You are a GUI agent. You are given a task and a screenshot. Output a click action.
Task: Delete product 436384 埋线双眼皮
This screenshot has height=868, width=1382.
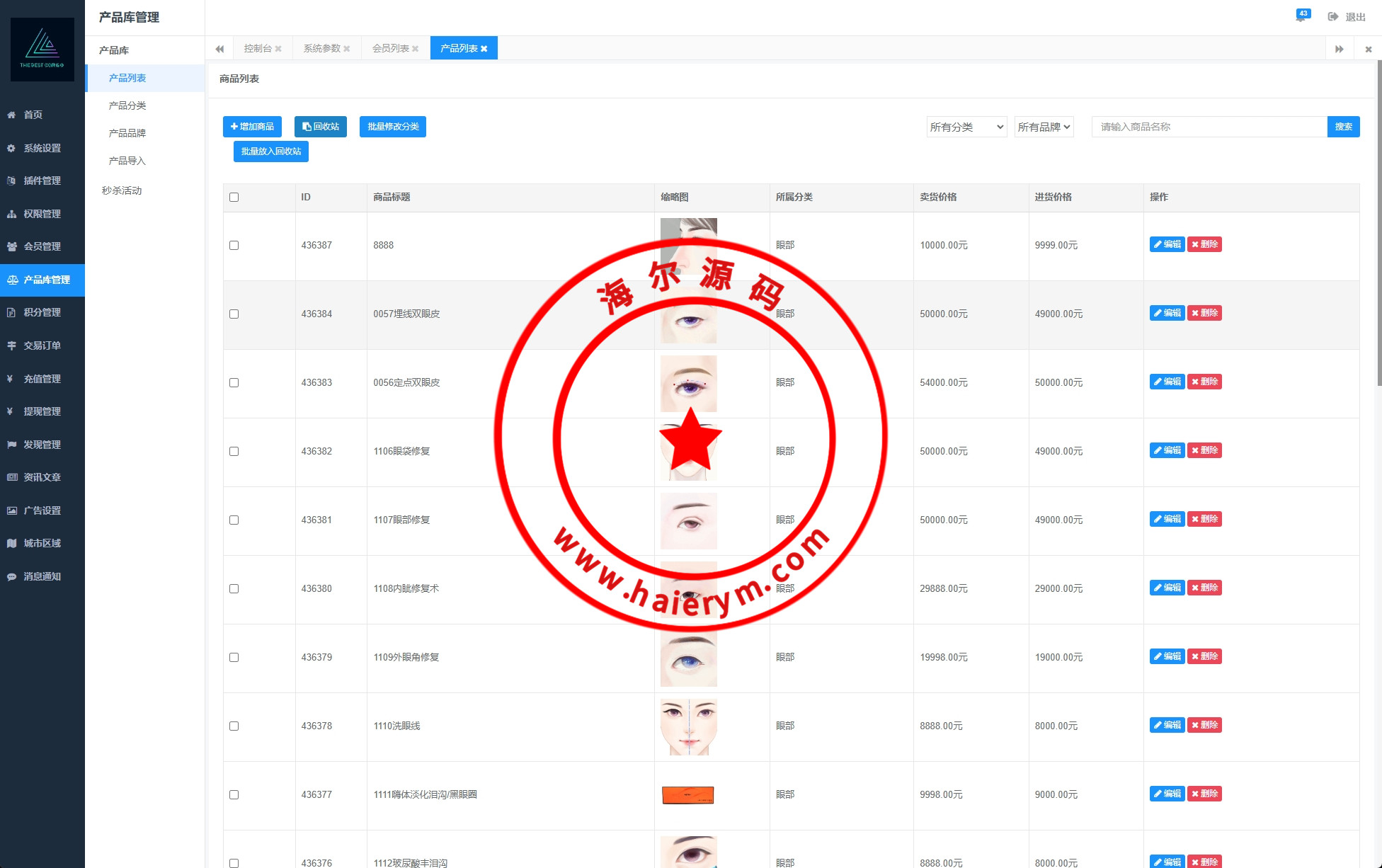(1205, 313)
